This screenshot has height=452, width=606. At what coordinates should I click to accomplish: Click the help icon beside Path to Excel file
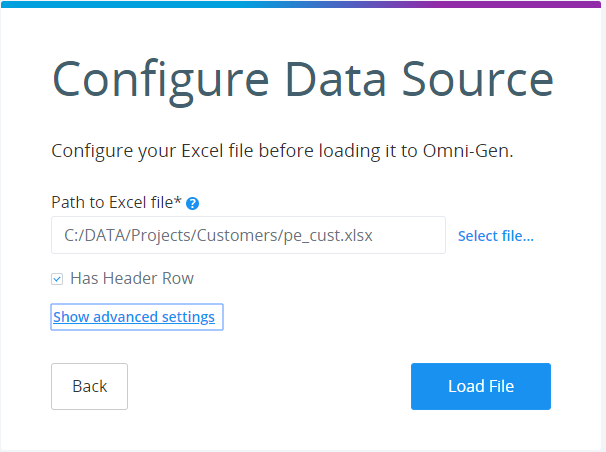(x=192, y=203)
